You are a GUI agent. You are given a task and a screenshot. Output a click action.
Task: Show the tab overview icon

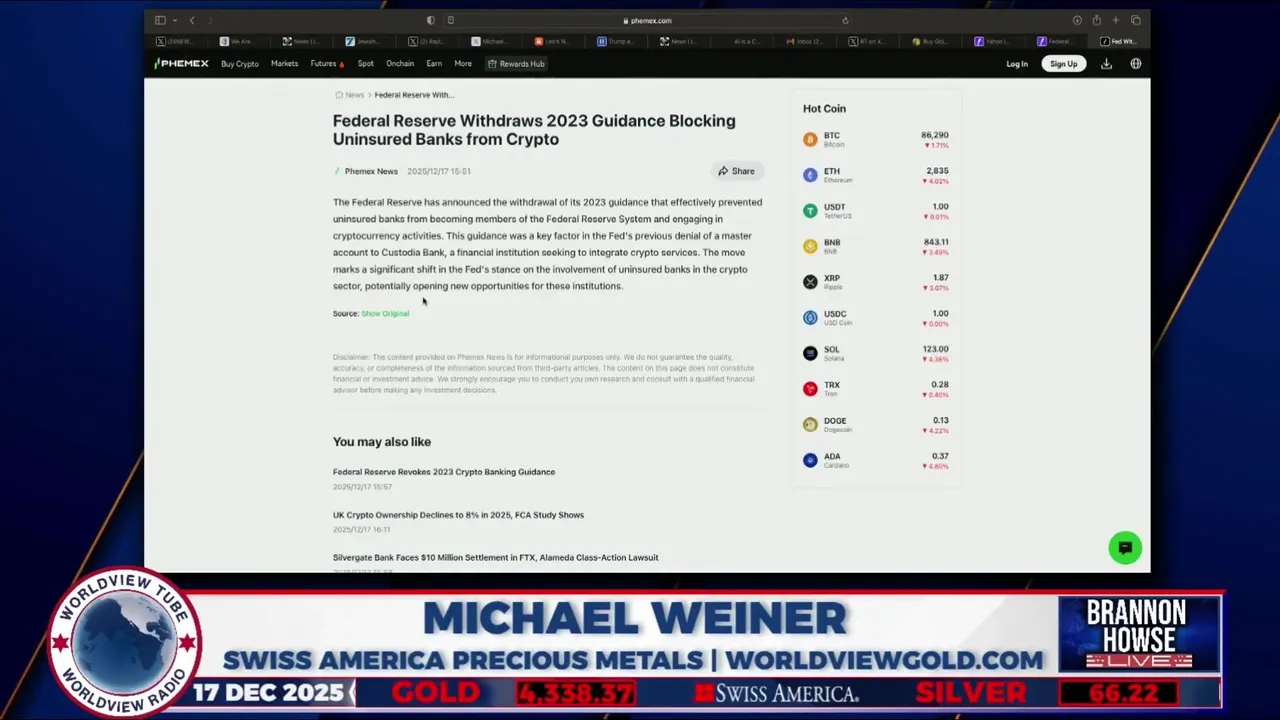[1135, 20]
